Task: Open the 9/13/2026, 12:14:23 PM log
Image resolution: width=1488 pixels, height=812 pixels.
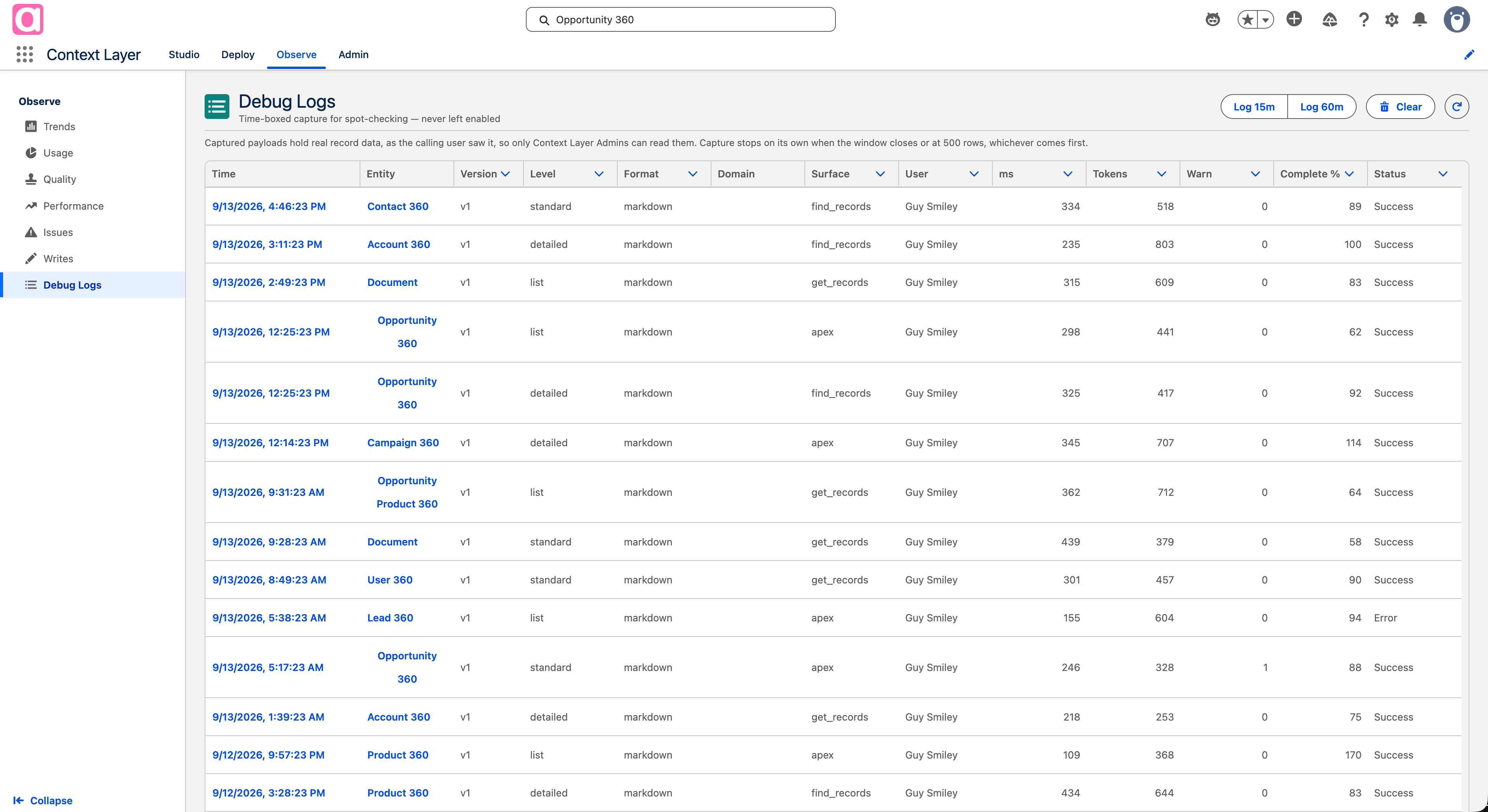Action: (270, 442)
